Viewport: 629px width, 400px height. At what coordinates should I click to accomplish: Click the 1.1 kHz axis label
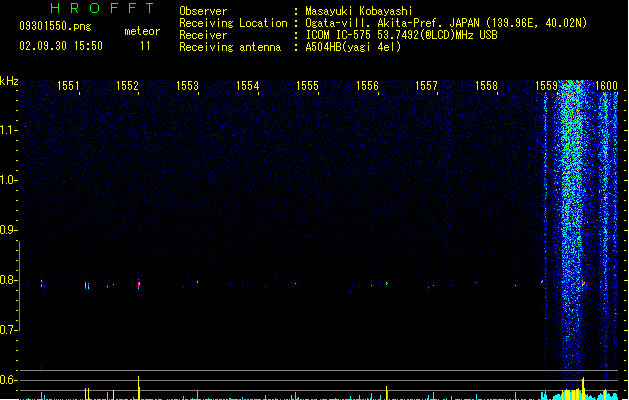[x=9, y=130]
